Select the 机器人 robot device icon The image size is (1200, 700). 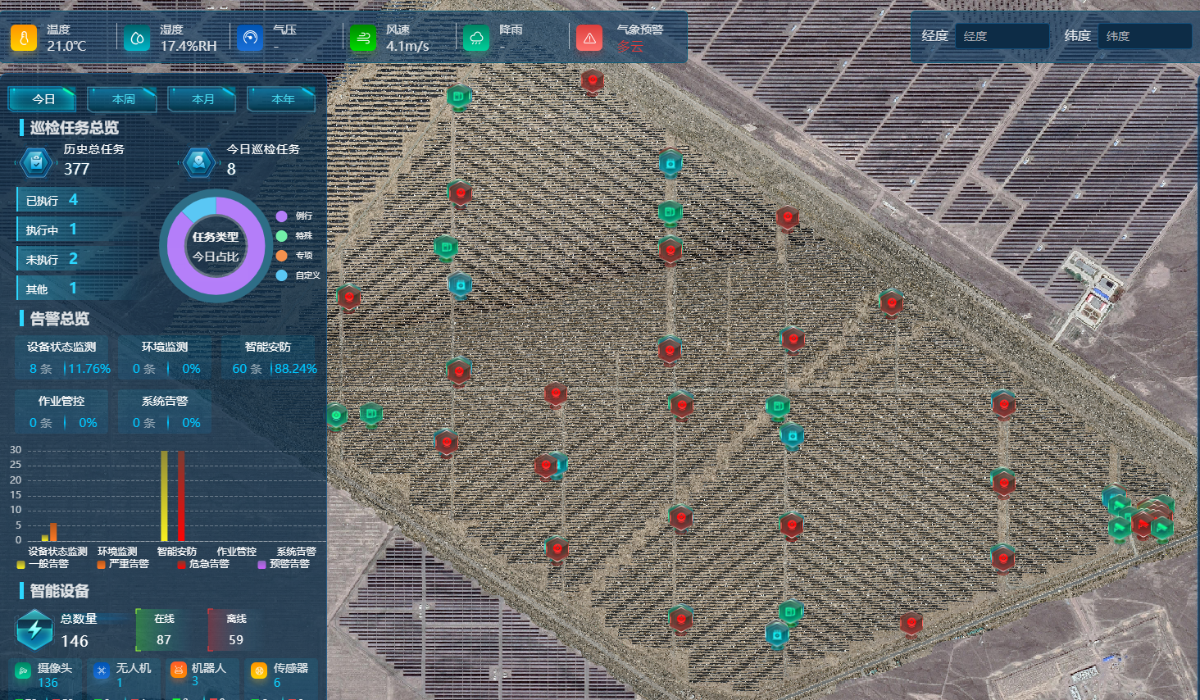click(178, 670)
